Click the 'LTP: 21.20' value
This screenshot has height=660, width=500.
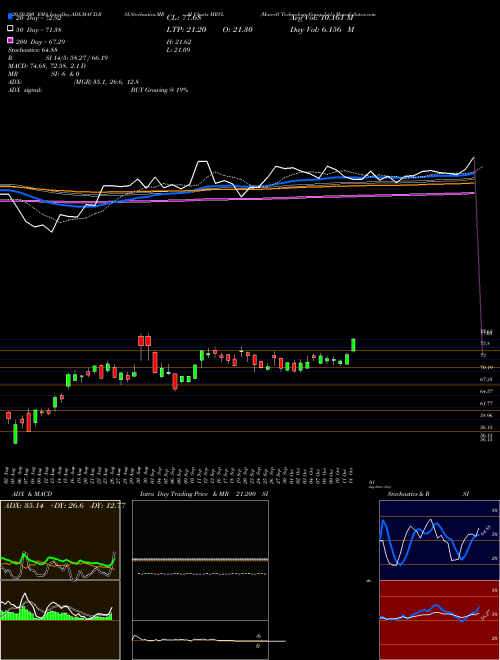coord(186,29)
